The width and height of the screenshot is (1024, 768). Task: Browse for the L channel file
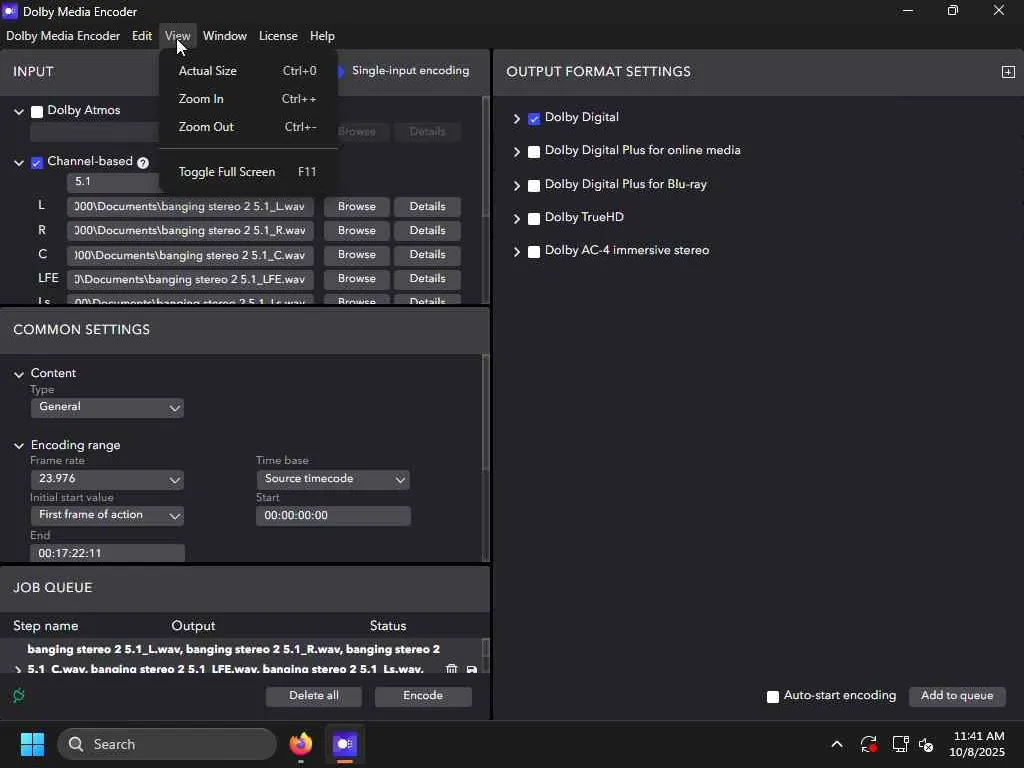pos(357,206)
